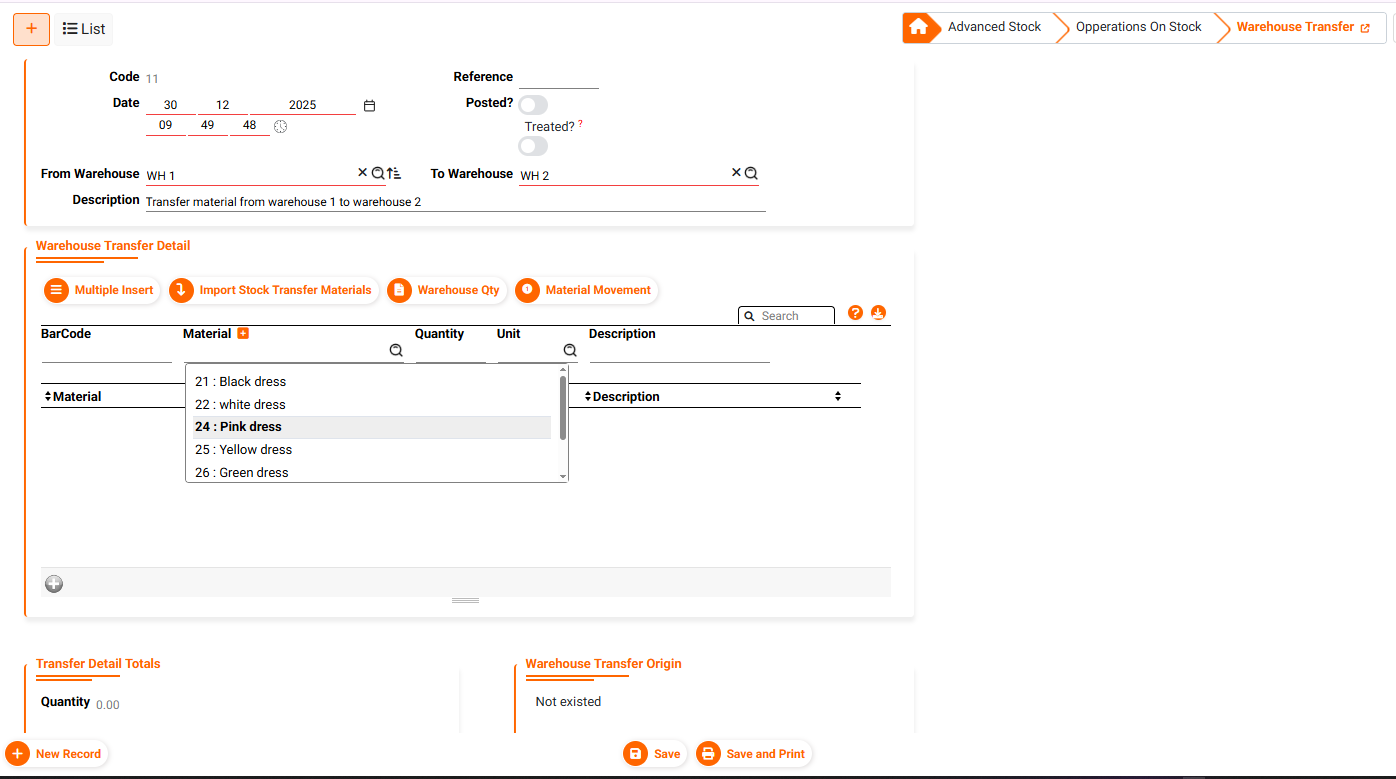1396x779 pixels.
Task: Click the home icon in breadcrumb
Action: click(x=920, y=27)
